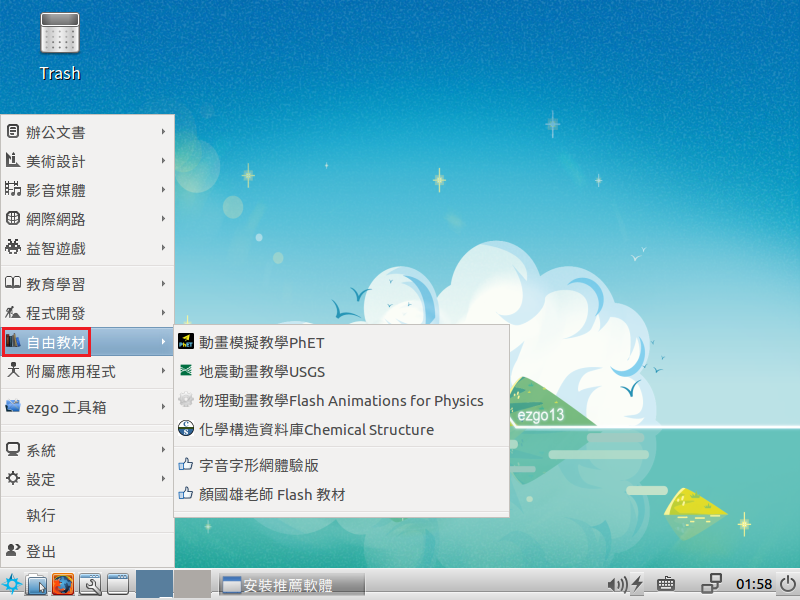
Task: Open 地震動畫教學USGS entry
Action: coord(341,371)
